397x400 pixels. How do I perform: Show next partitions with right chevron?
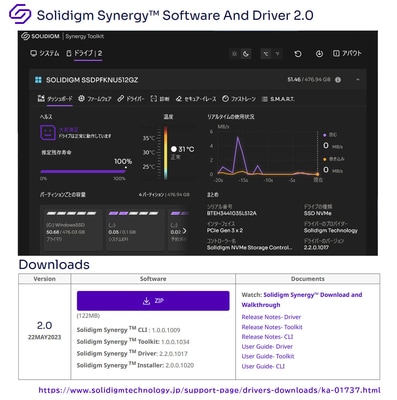pyautogui.click(x=185, y=231)
